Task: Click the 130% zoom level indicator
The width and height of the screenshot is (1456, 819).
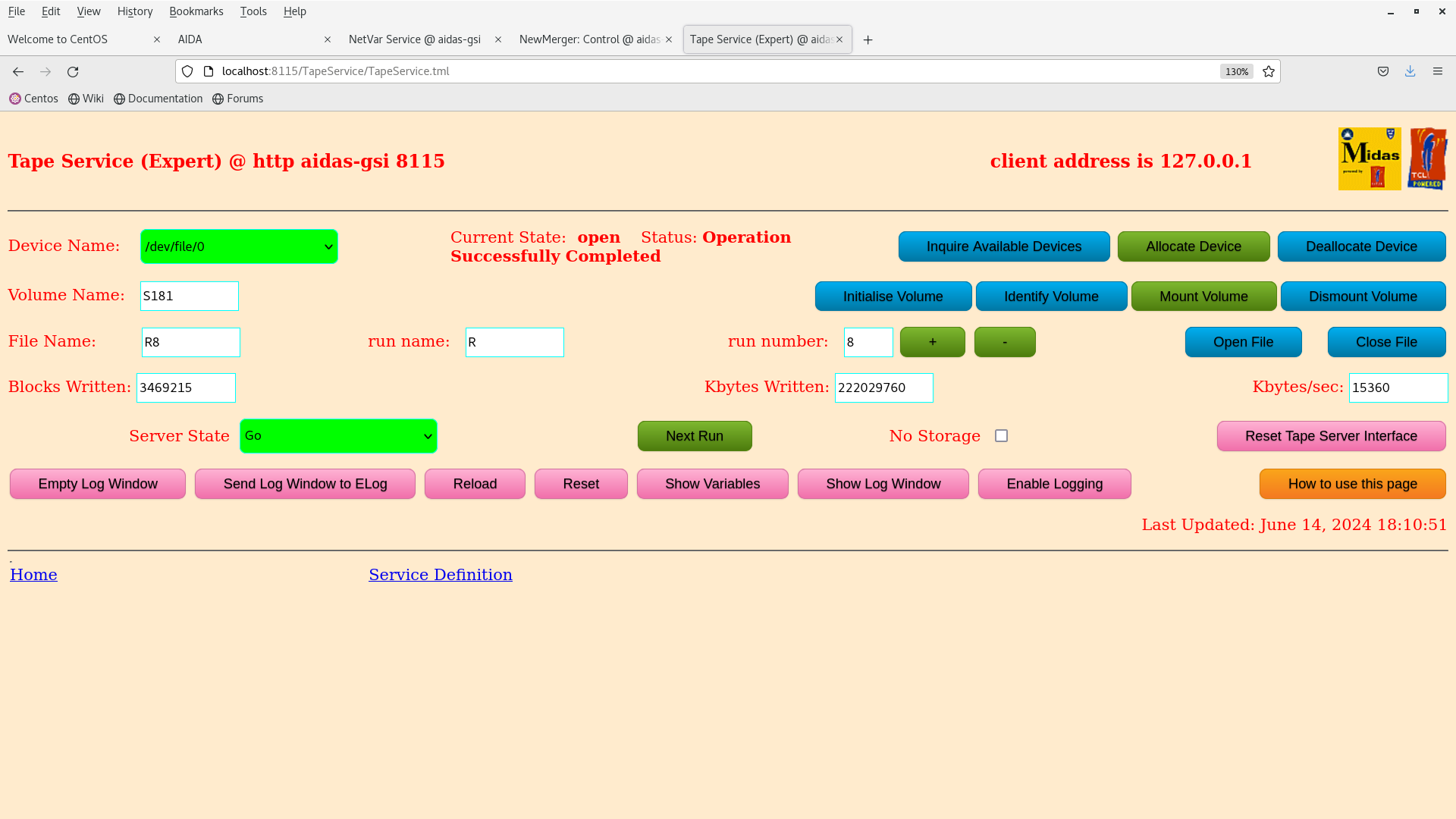Action: (x=1236, y=71)
